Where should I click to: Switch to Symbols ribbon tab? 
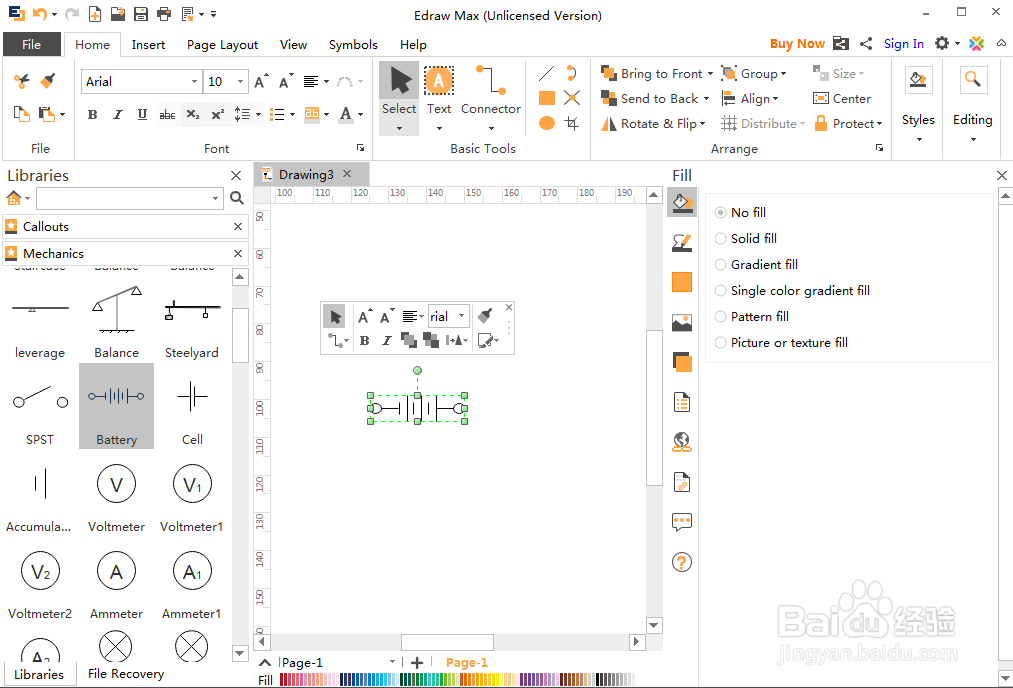point(353,45)
